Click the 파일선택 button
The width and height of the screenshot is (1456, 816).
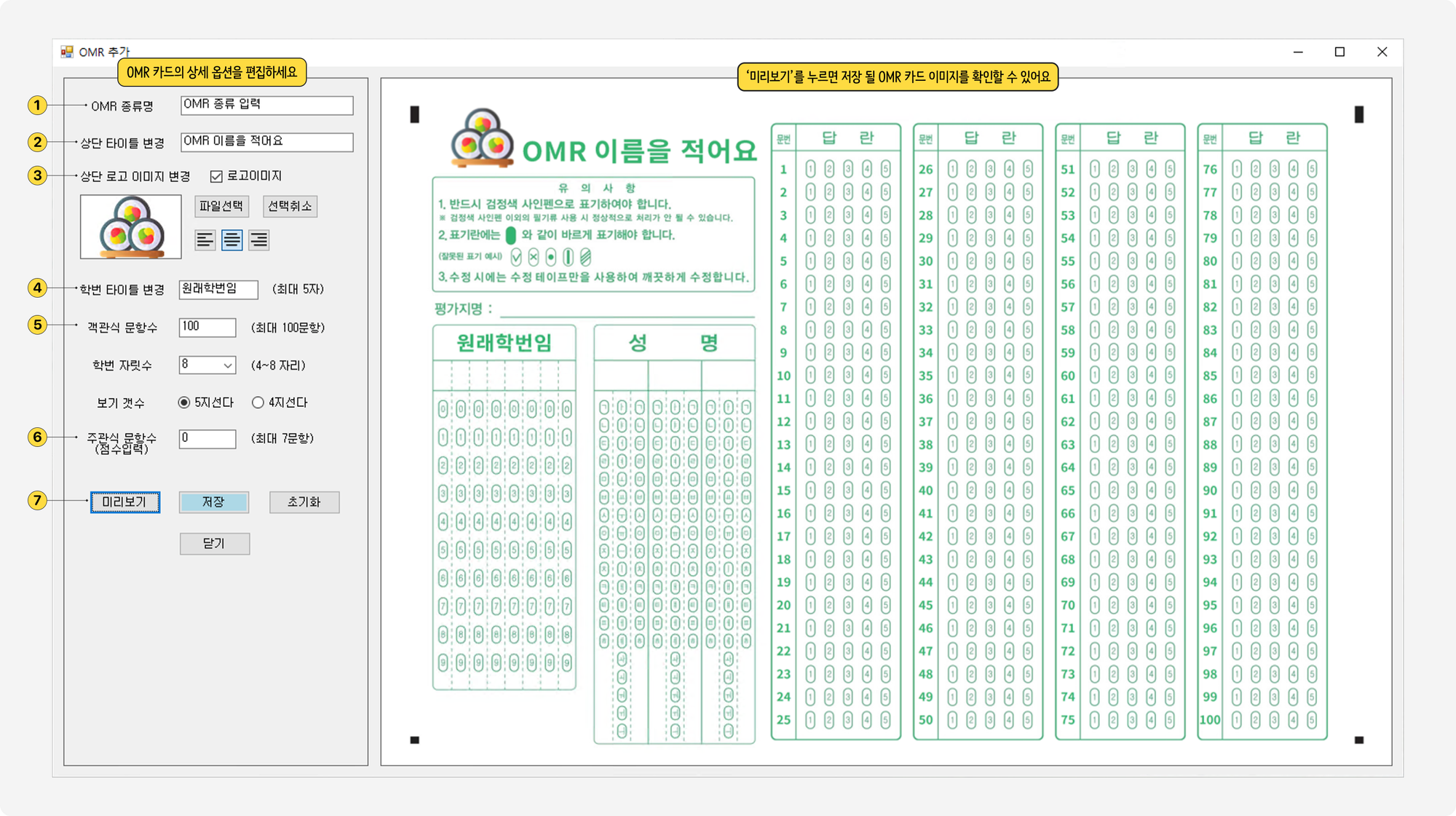[x=221, y=207]
